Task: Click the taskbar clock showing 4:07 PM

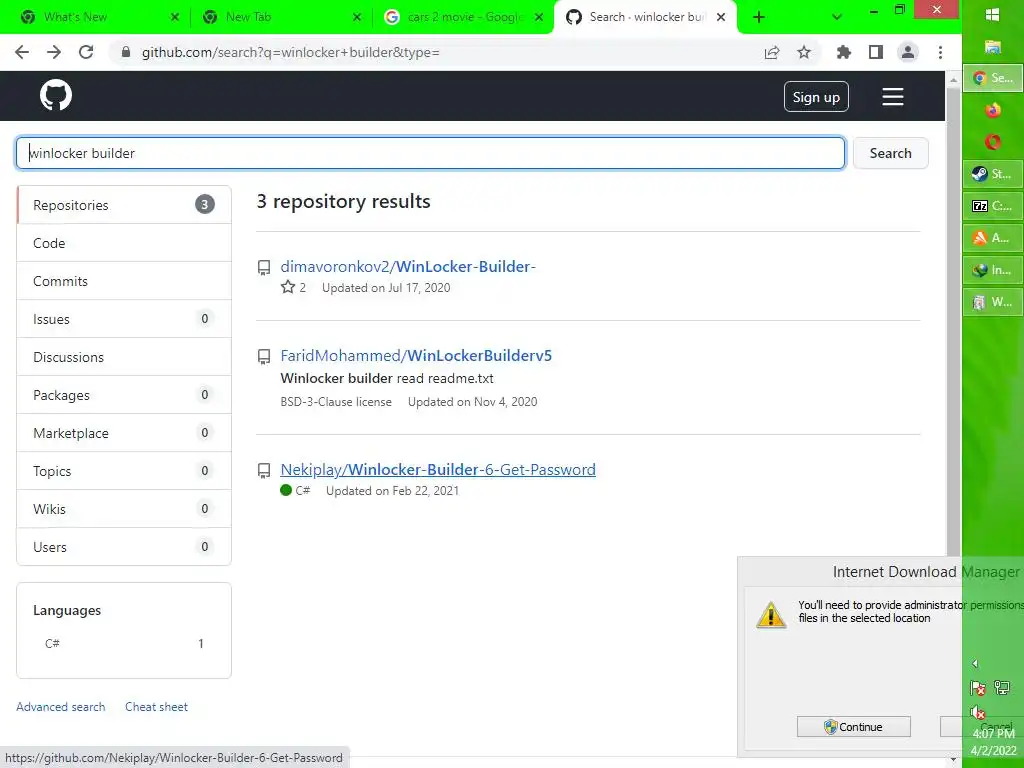Action: click(993, 734)
